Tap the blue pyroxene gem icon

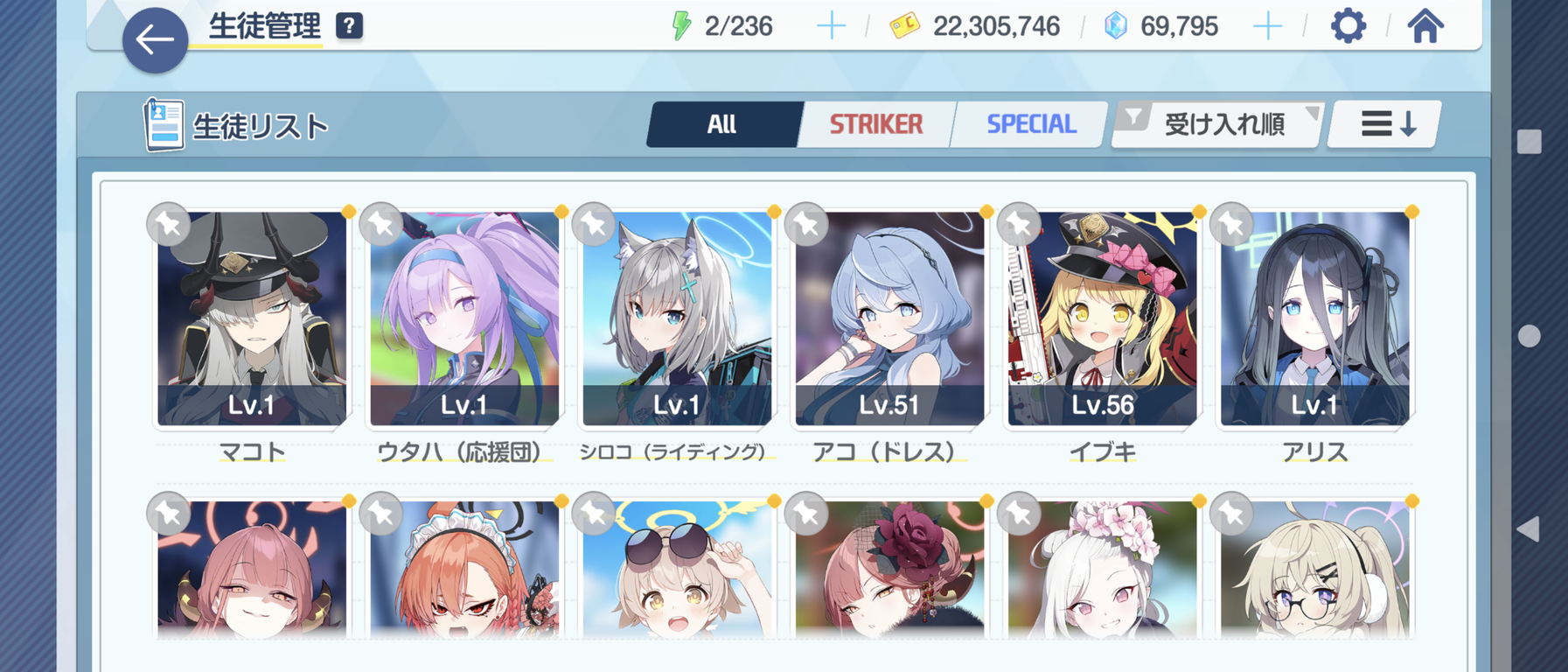(x=1116, y=25)
